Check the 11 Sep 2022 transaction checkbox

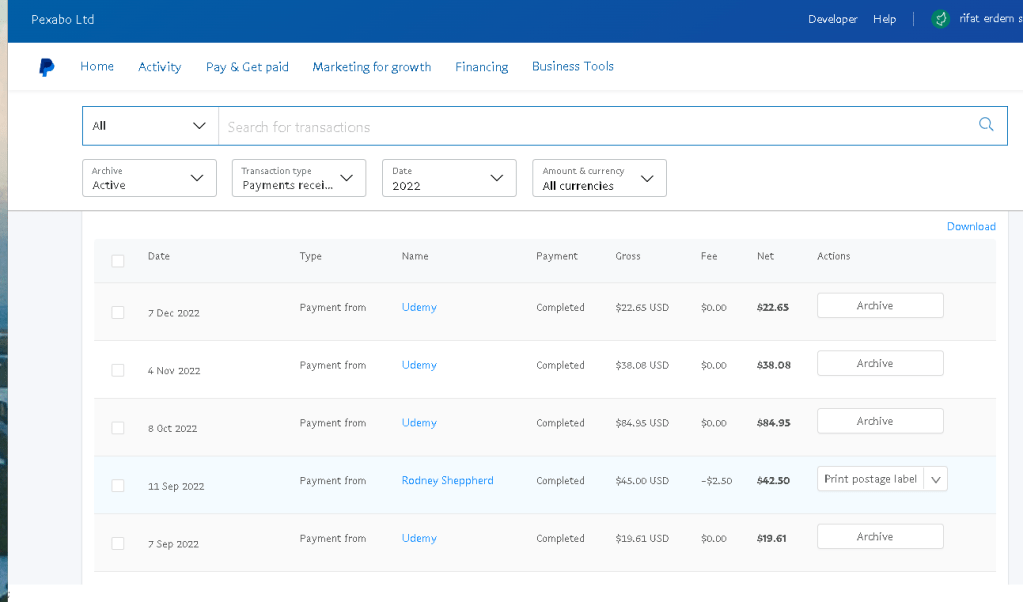point(117,486)
